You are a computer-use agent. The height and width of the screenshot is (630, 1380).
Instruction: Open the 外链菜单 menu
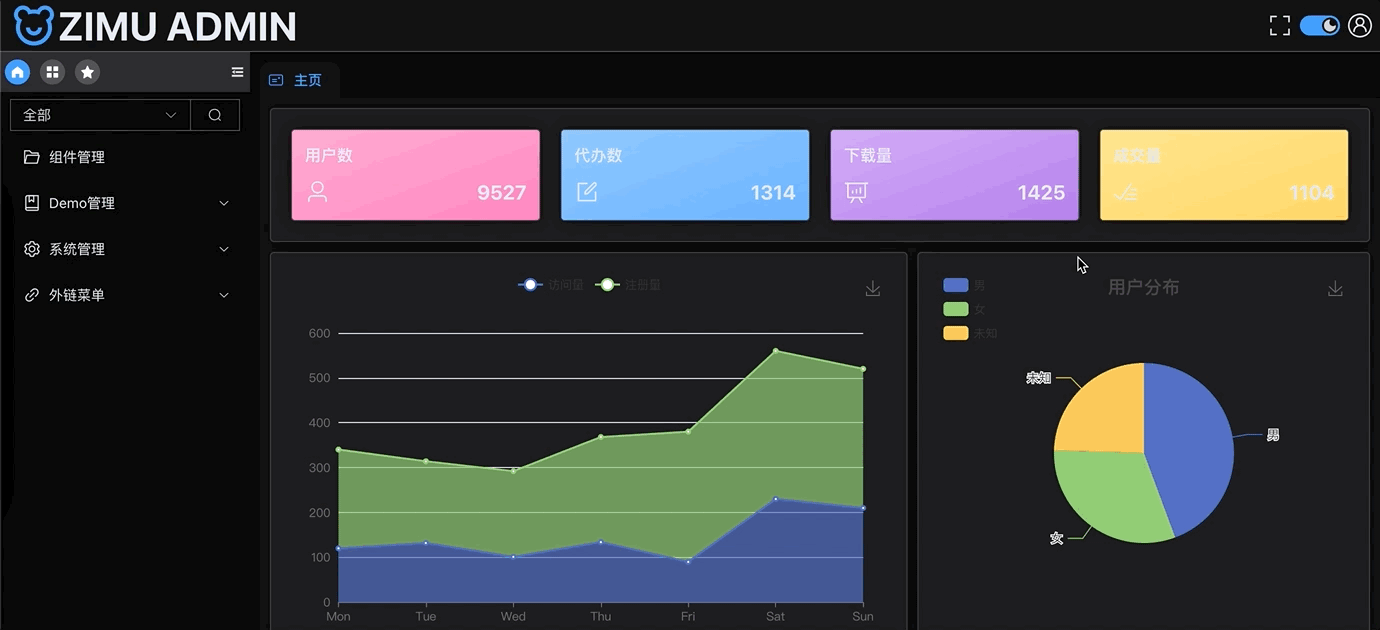click(x=127, y=295)
